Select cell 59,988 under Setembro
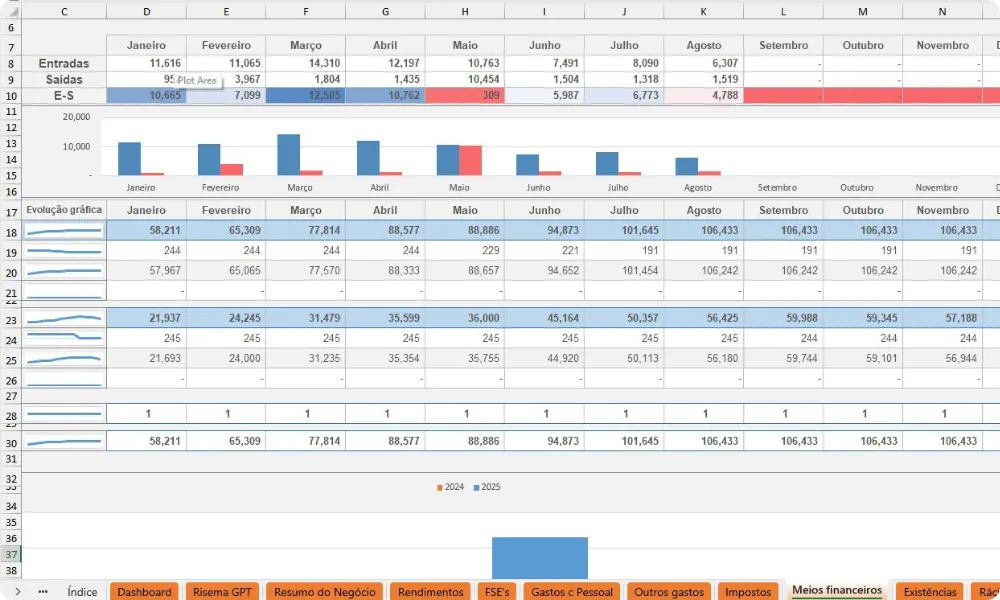Screen dimensions: 1000x600 [783, 318]
